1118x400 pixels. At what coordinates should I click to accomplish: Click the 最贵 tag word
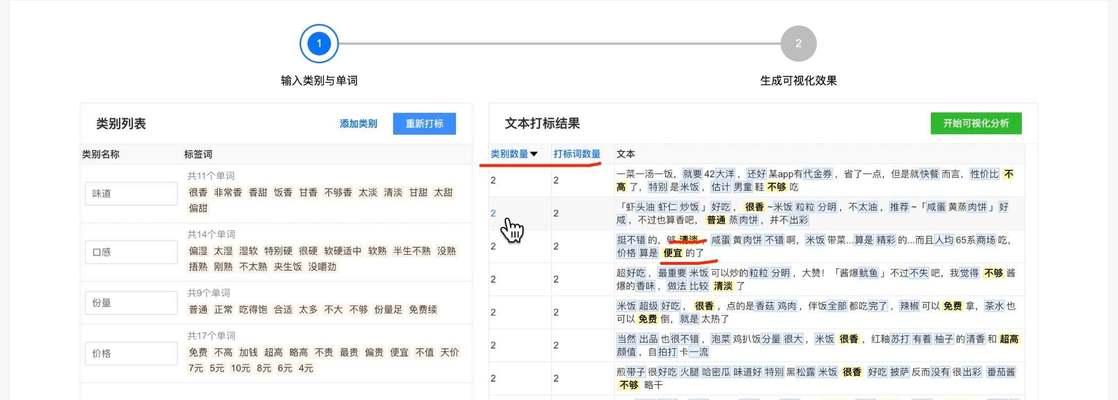pyautogui.click(x=349, y=352)
